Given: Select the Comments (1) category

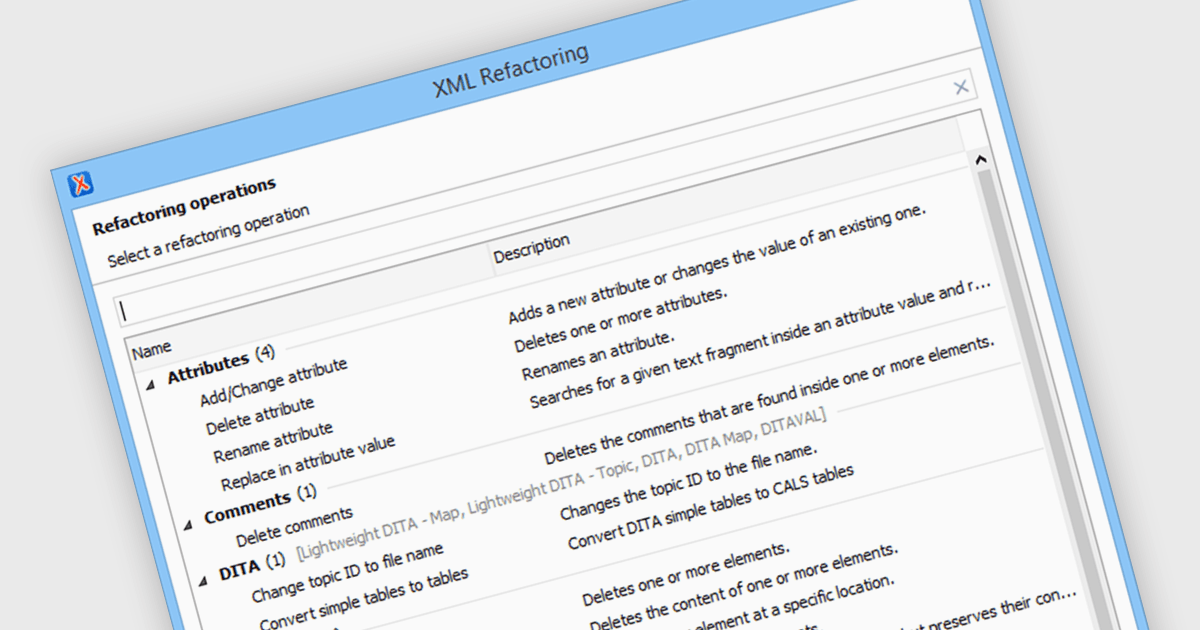Looking at the screenshot, I should [260, 505].
